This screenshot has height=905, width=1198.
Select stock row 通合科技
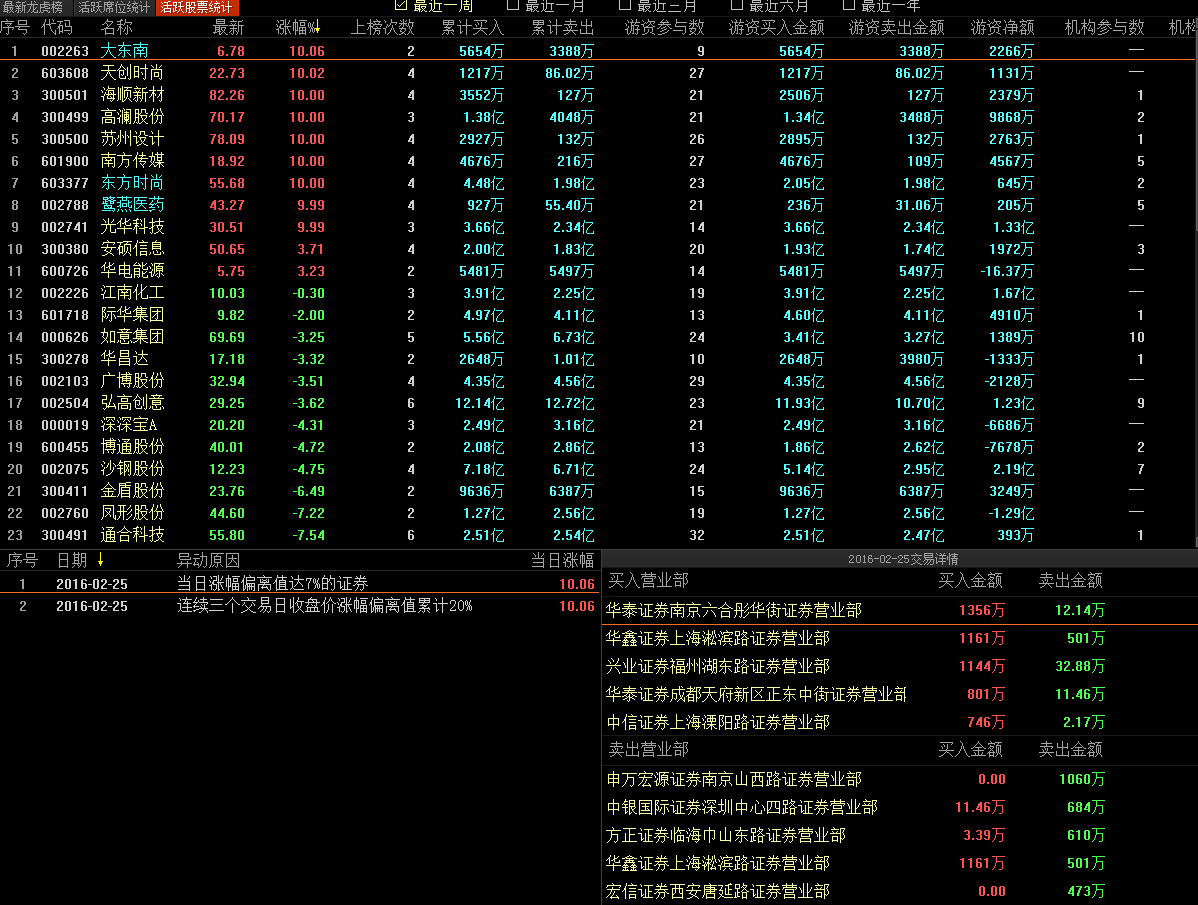[x=597, y=535]
